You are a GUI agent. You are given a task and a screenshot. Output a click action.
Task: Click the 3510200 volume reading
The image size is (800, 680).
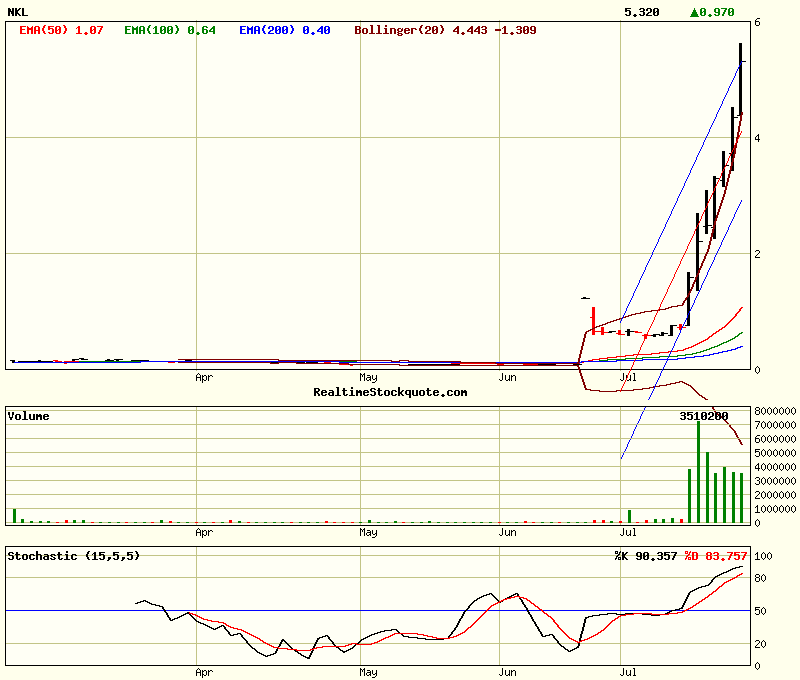pos(704,416)
